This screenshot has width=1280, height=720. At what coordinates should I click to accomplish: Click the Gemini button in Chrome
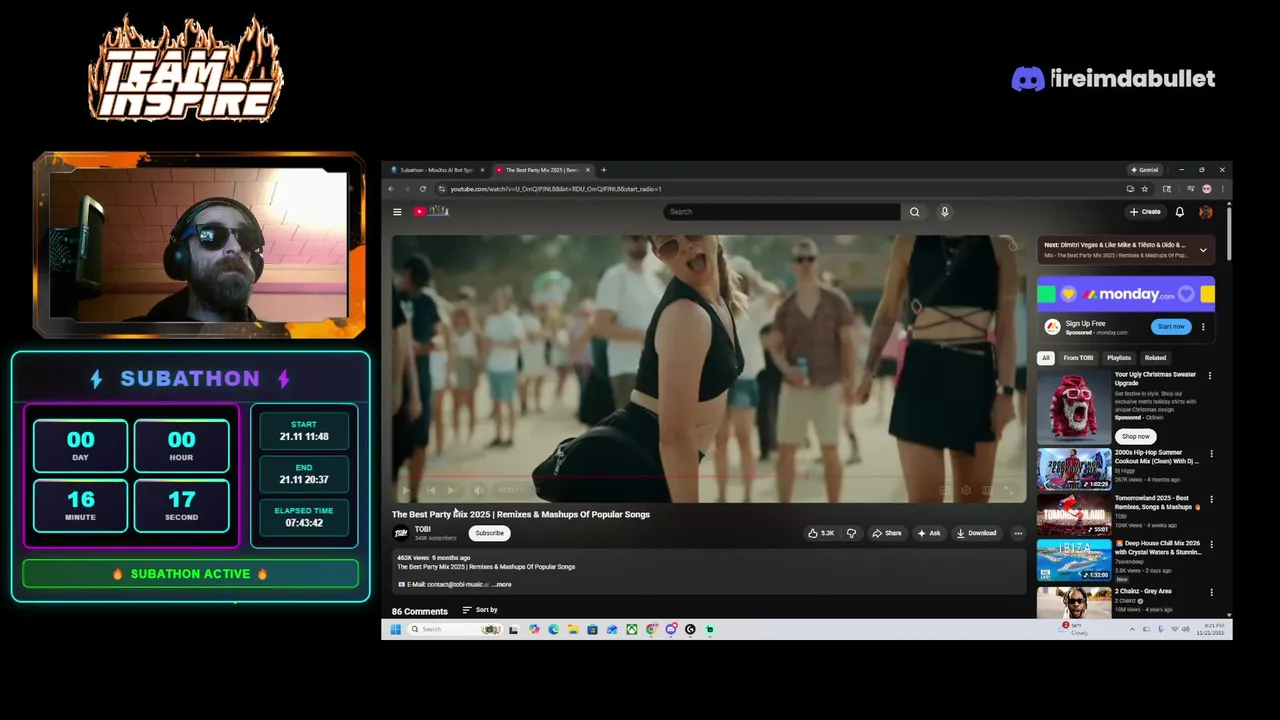[x=1144, y=170]
